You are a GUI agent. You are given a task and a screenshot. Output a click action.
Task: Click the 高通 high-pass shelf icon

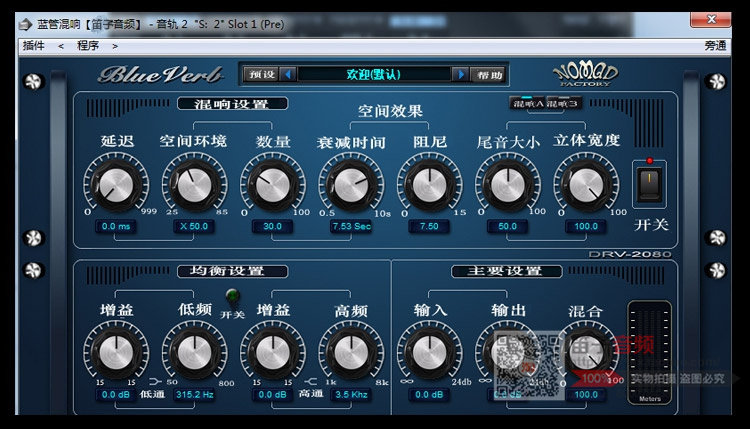[x=311, y=382]
